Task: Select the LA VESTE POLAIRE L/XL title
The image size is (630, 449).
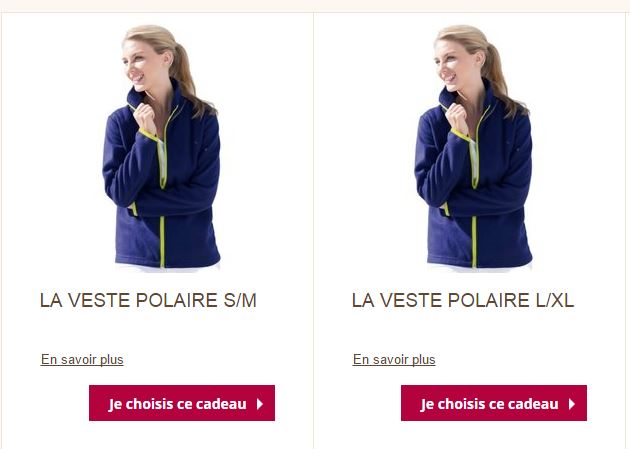Action: [x=462, y=300]
